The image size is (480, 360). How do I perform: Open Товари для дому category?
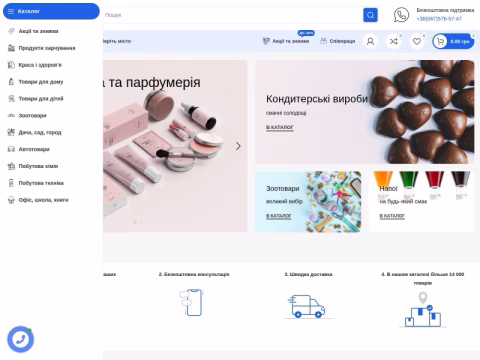click(41, 82)
